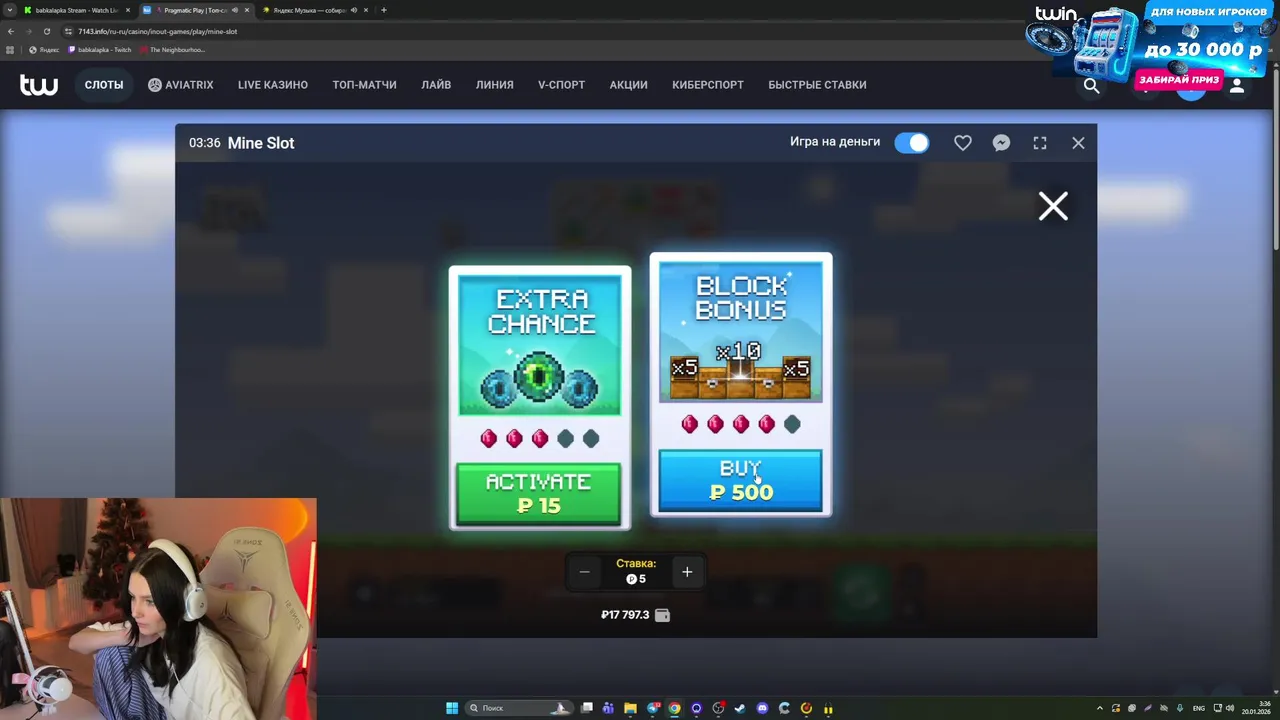Viewport: 1280px width, 720px height.
Task: Open ТОП-МАТЧИ section
Action: [x=364, y=85]
